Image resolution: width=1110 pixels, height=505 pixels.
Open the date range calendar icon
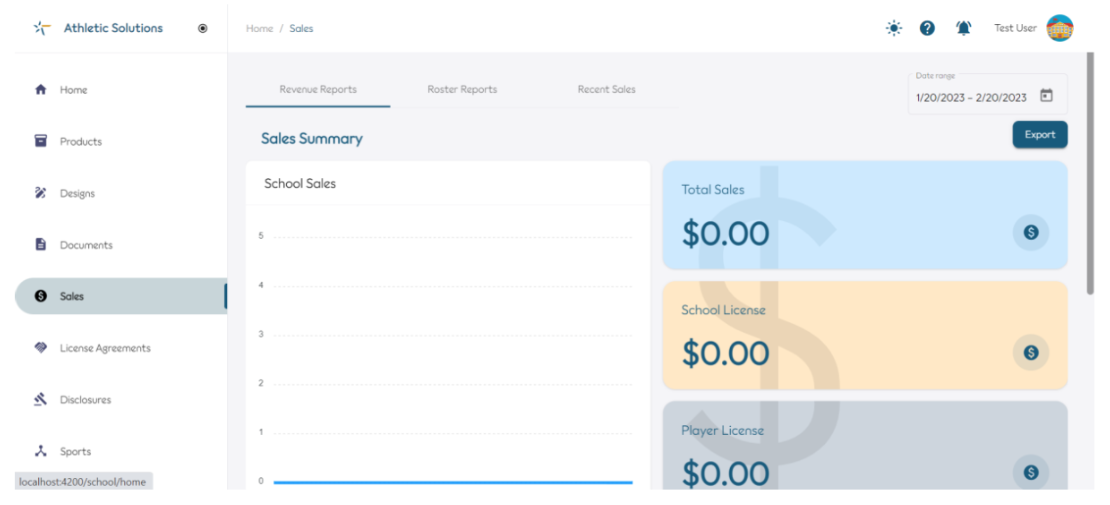point(1046,96)
